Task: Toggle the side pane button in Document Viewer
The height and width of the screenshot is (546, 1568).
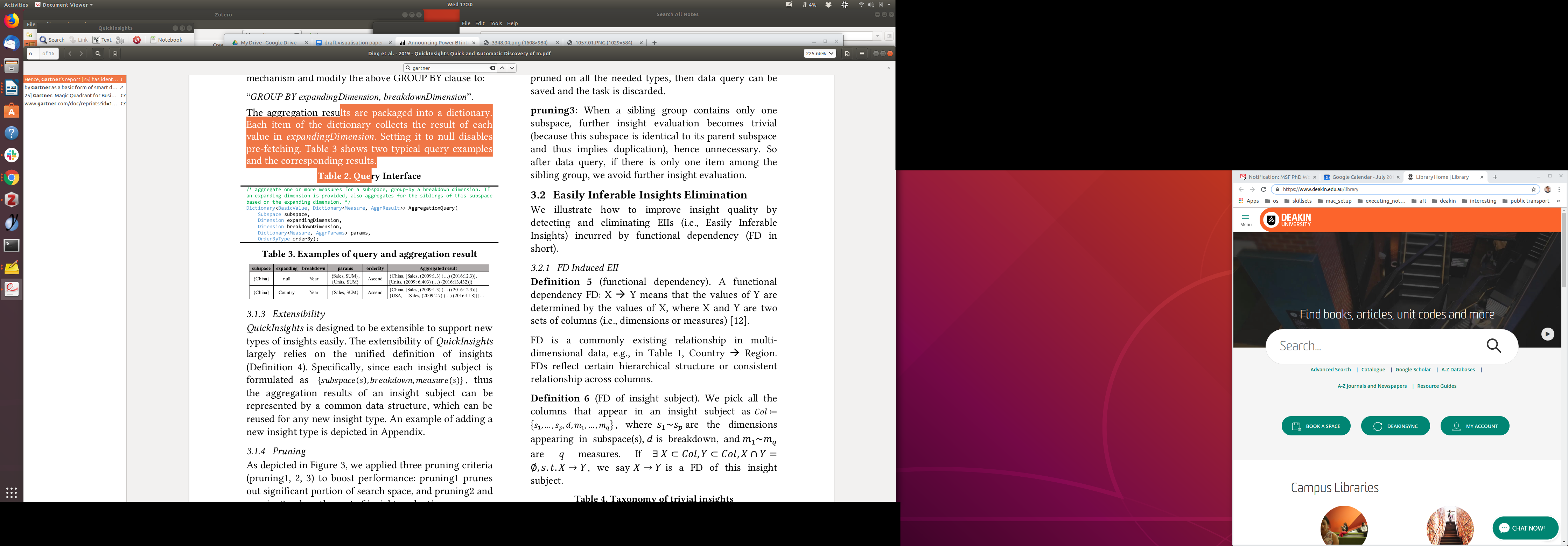Action: point(115,54)
